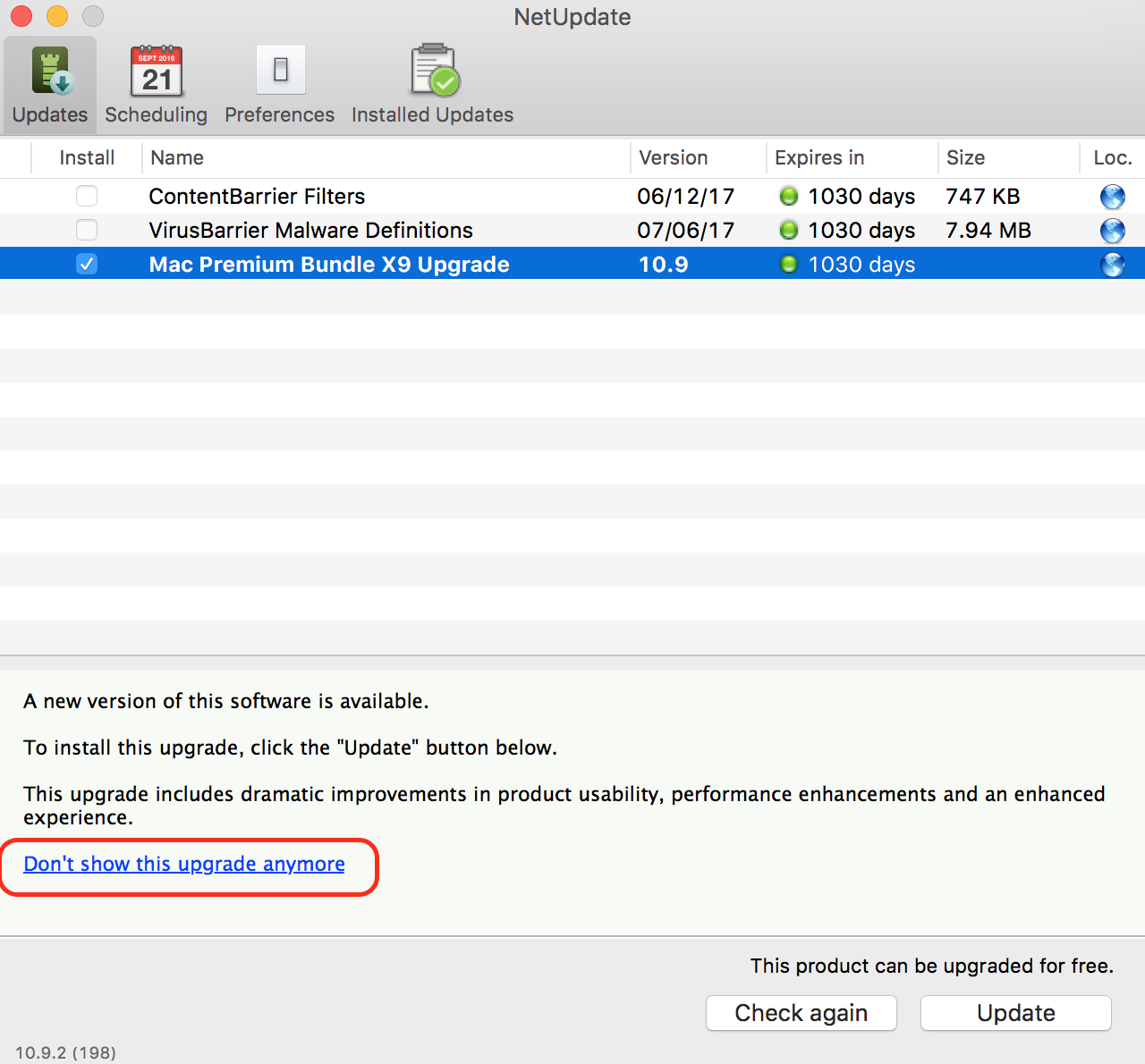Check the VirusBarrier Malware Definitions install checkbox

[87, 230]
